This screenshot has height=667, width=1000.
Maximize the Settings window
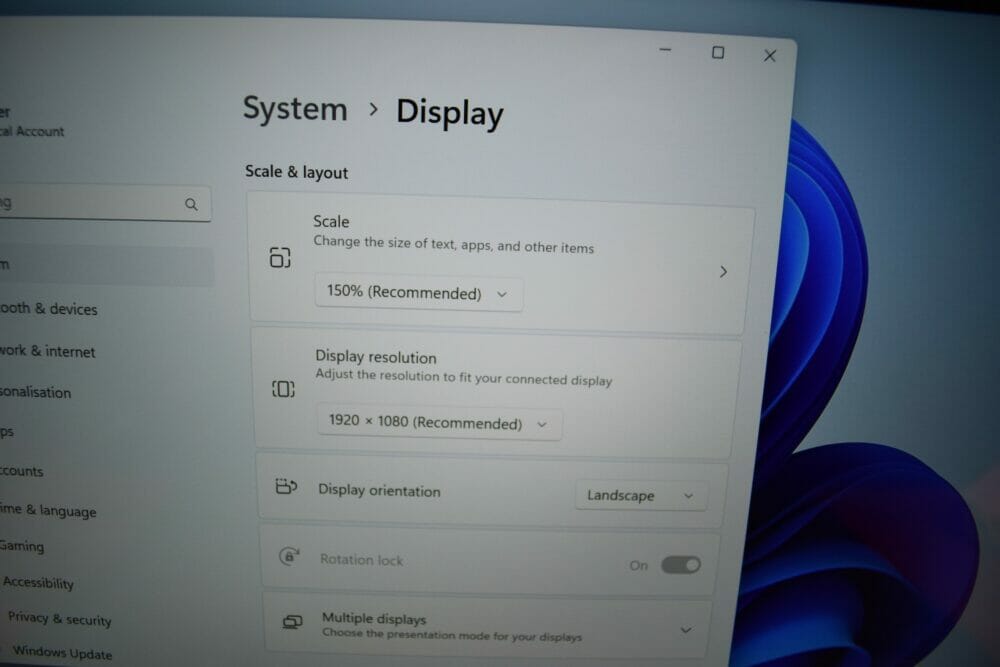717,52
